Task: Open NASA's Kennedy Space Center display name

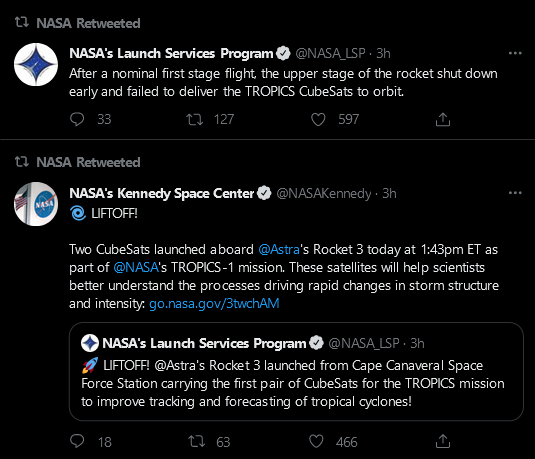Action: point(162,193)
